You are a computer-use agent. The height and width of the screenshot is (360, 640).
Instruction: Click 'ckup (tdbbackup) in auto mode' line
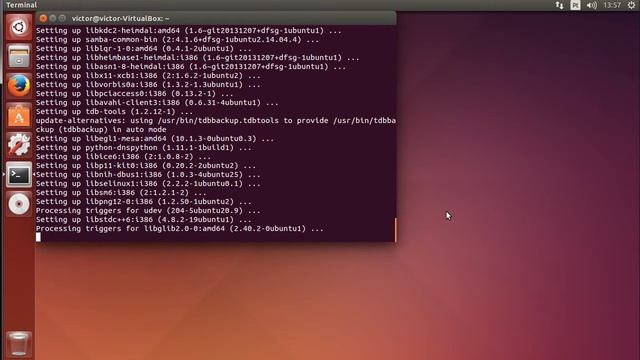click(101, 129)
